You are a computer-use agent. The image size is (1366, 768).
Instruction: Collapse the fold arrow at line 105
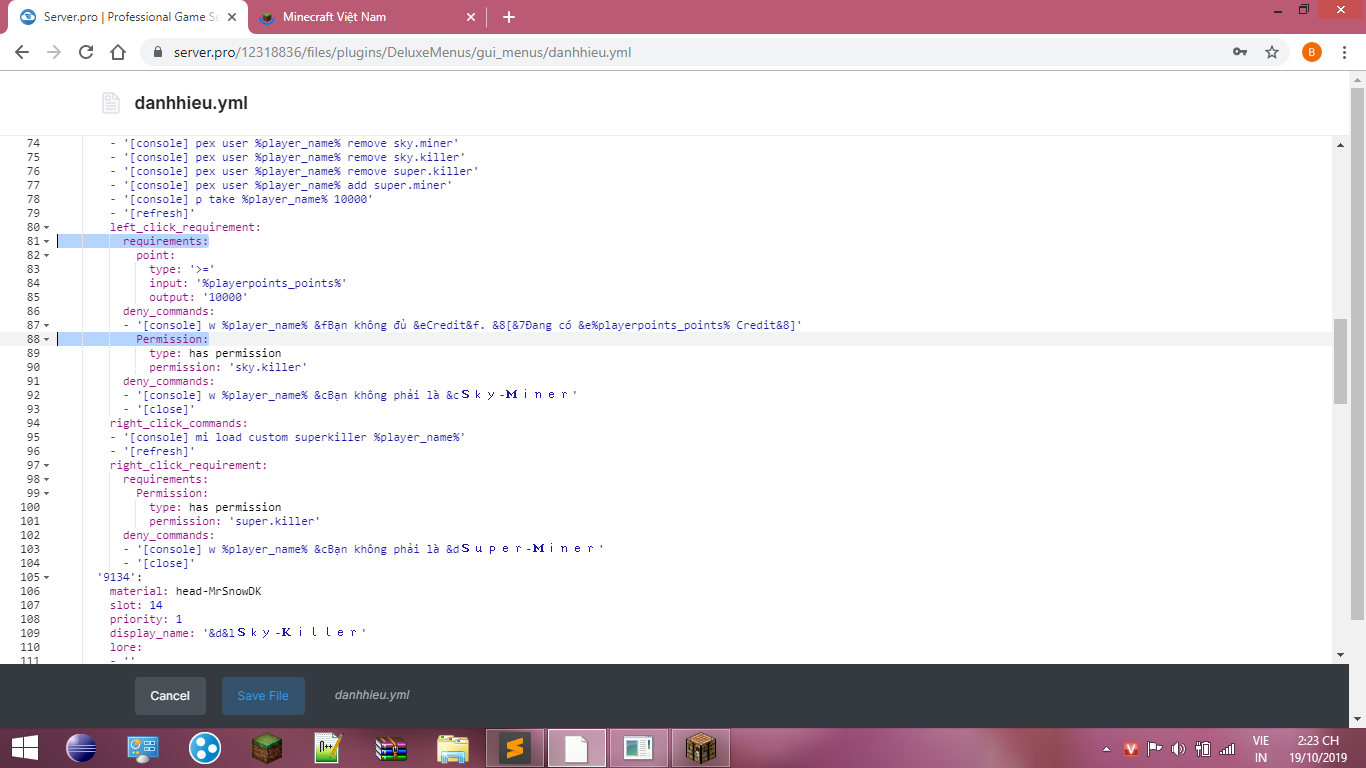click(x=46, y=577)
